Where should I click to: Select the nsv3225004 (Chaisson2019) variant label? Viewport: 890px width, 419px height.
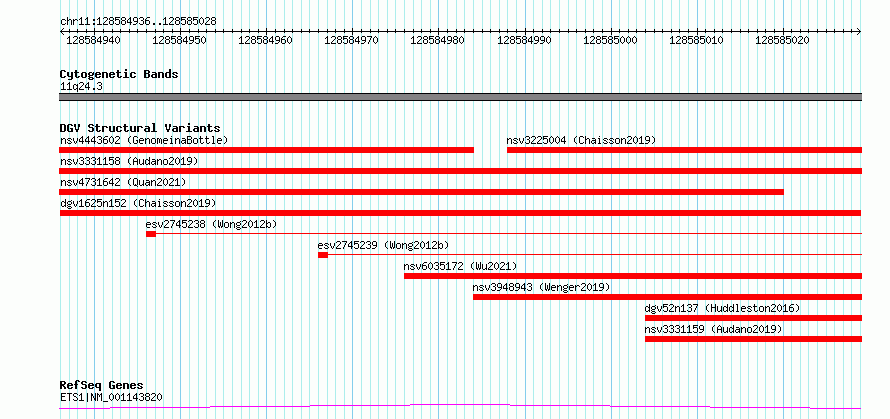click(x=581, y=140)
